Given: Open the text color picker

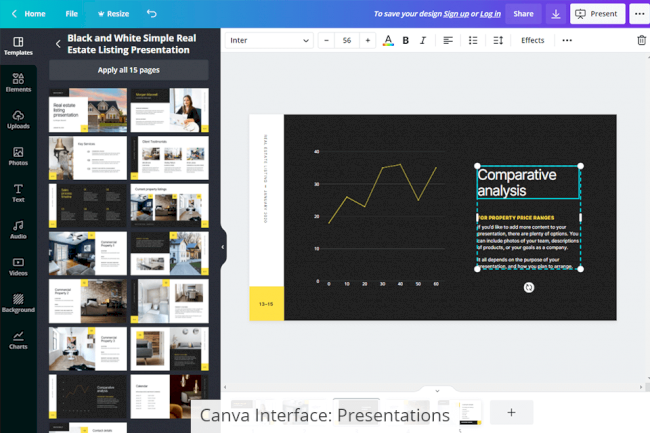Looking at the screenshot, I should (388, 40).
